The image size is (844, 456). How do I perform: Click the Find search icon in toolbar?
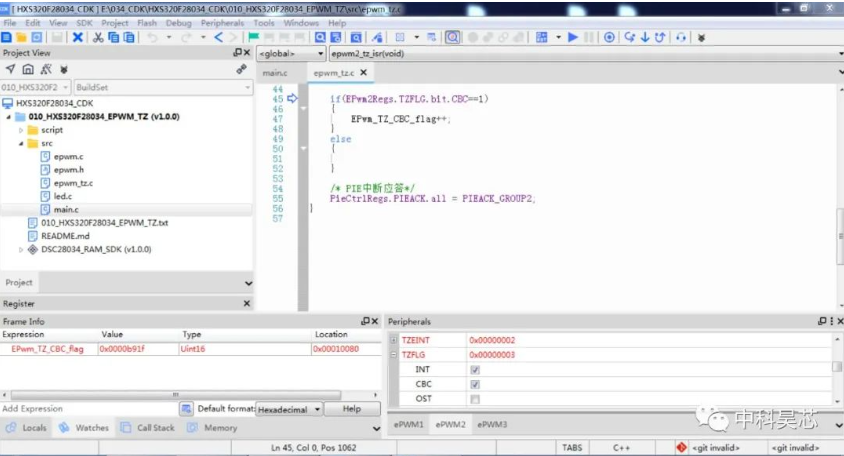pyautogui.click(x=320, y=37)
